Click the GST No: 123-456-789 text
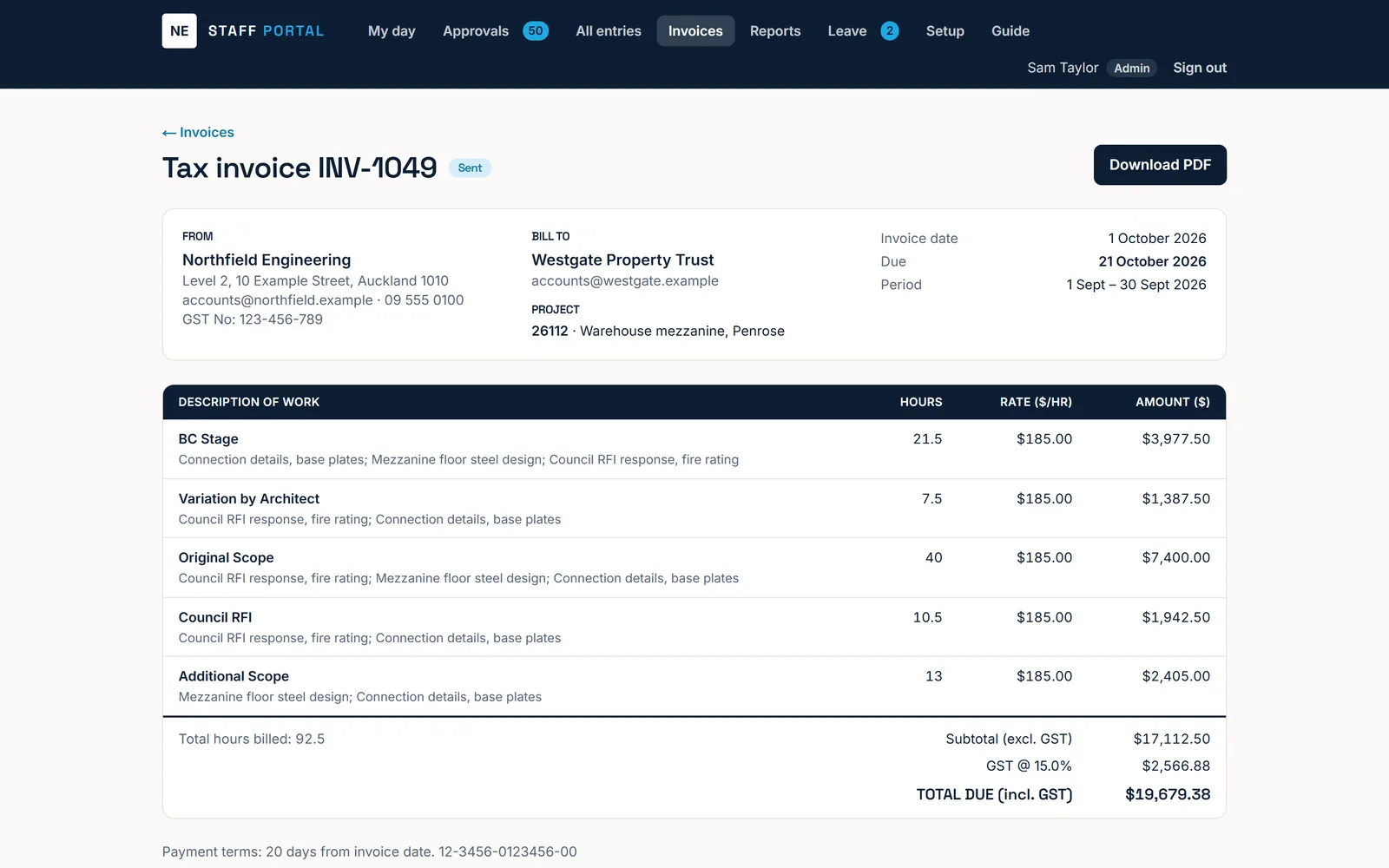1389x868 pixels. pos(253,319)
